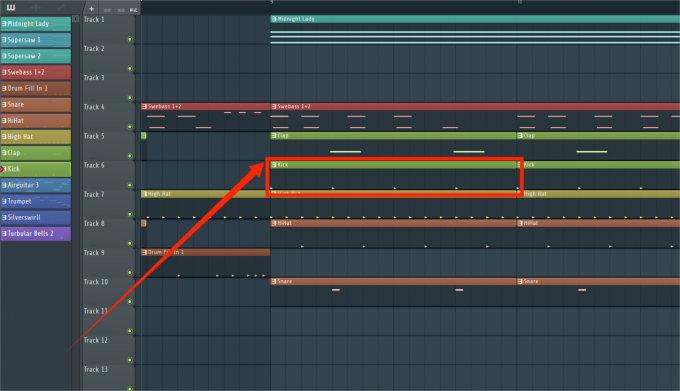Mute Track 6 using its green indicator
680x391 pixels.
pos(130,185)
